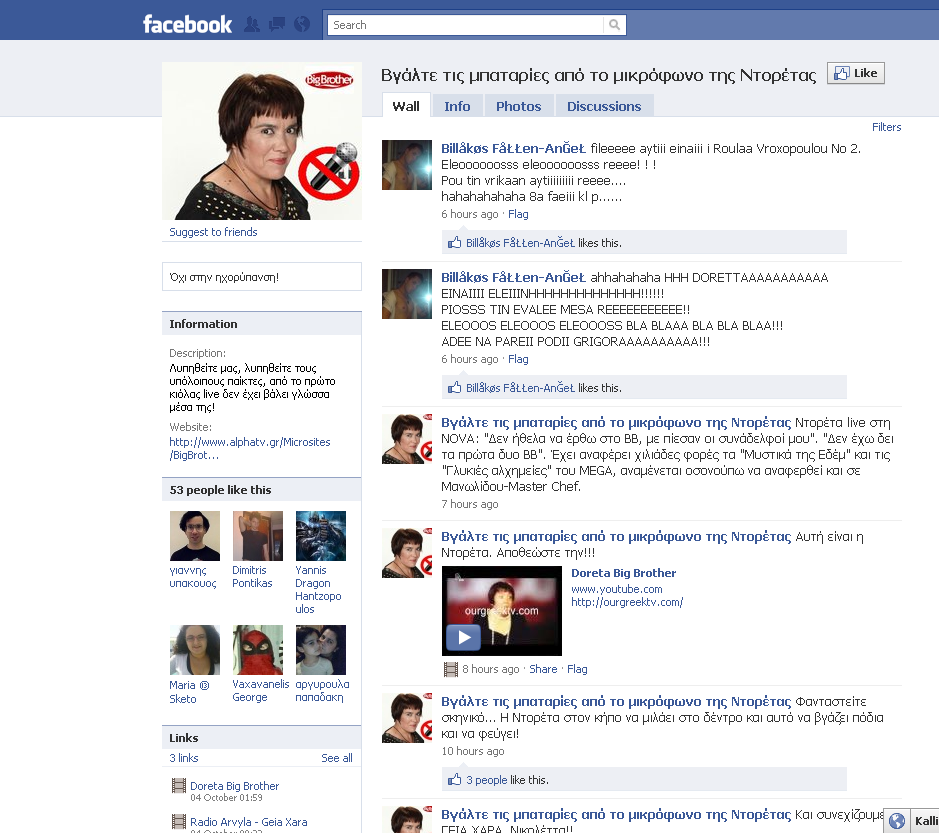Image resolution: width=939 pixels, height=833 pixels.
Task: Switch to the Info tab
Action: [x=457, y=106]
